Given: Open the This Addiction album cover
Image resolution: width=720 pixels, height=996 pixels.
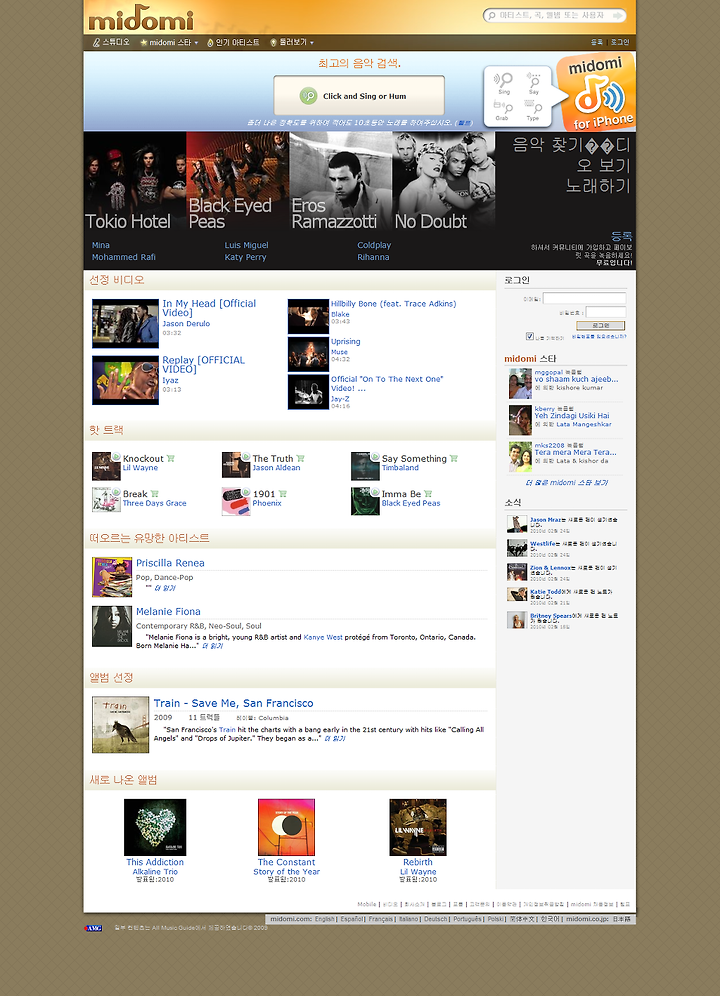Looking at the screenshot, I should [155, 827].
